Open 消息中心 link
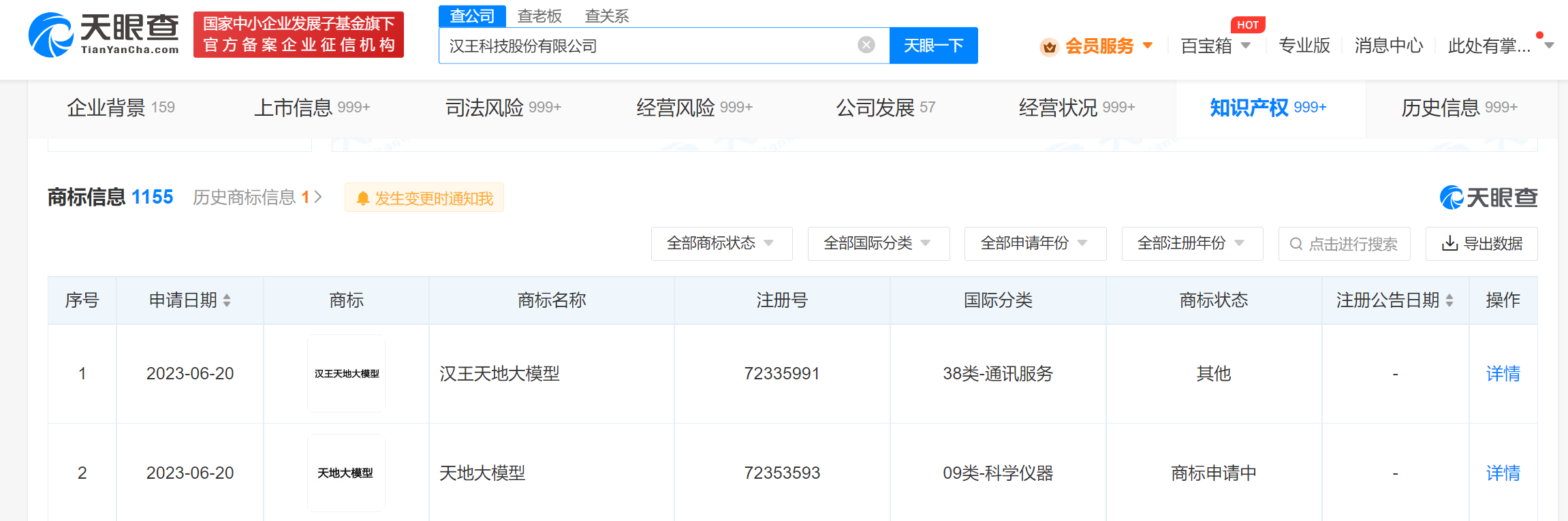This screenshot has width=1568, height=521. click(x=1389, y=46)
